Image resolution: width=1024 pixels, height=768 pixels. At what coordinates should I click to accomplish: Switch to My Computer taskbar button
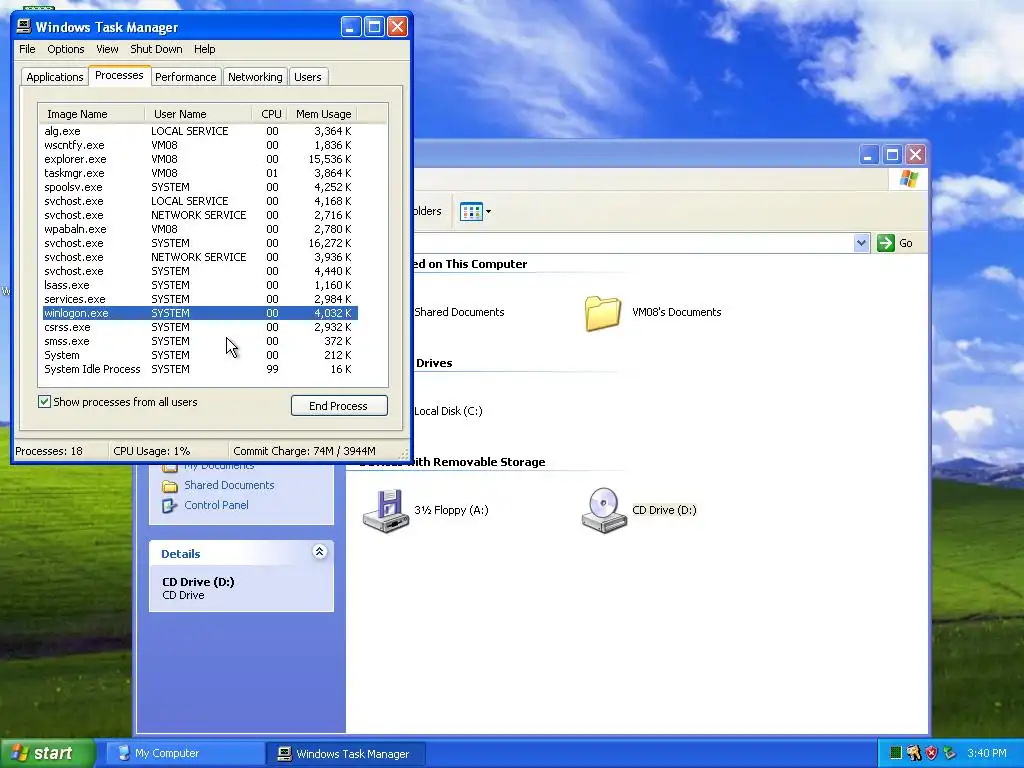(185, 753)
